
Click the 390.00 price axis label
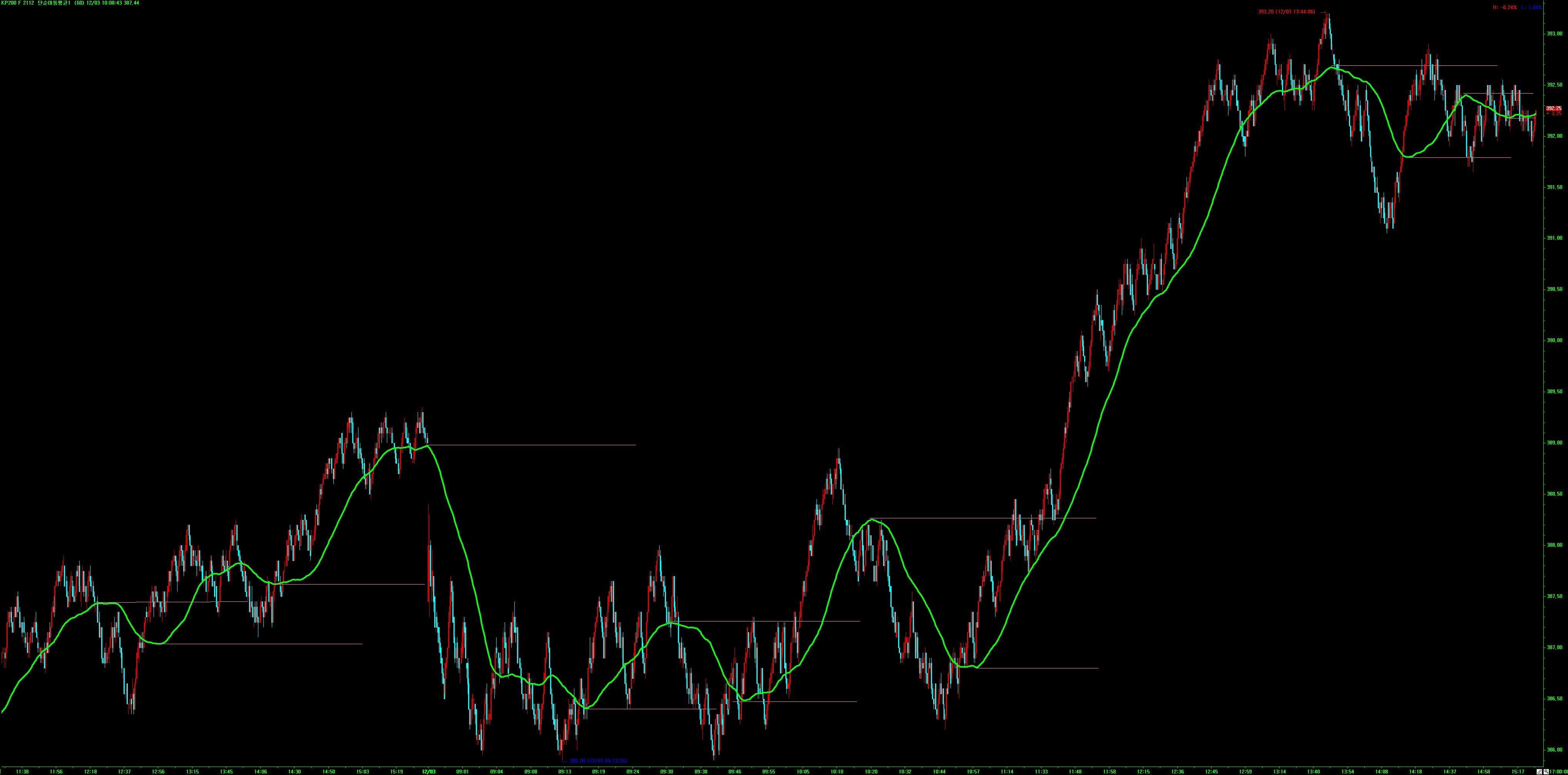tap(1554, 340)
